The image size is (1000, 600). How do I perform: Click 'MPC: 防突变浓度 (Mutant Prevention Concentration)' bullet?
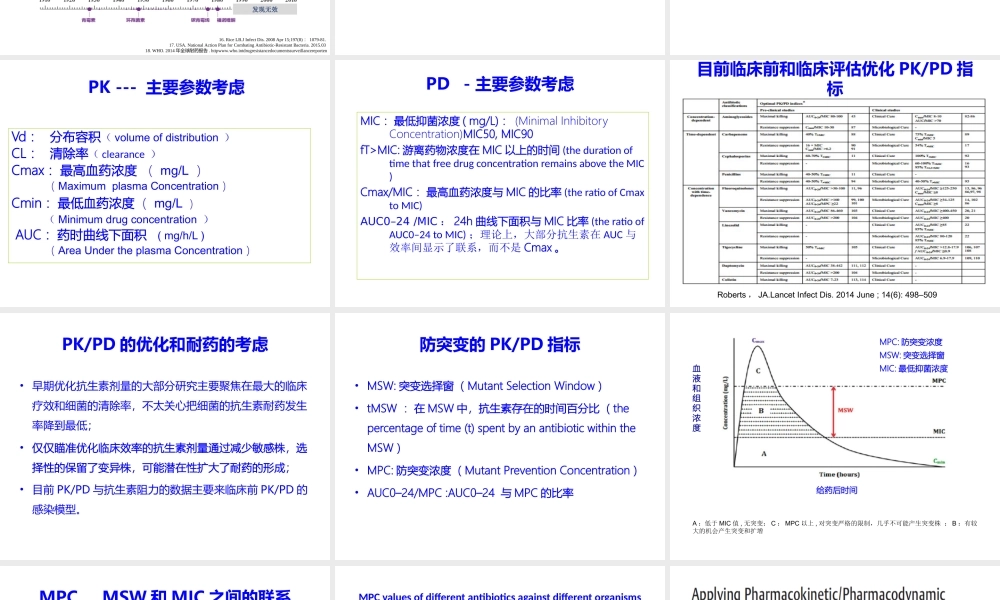(503, 471)
